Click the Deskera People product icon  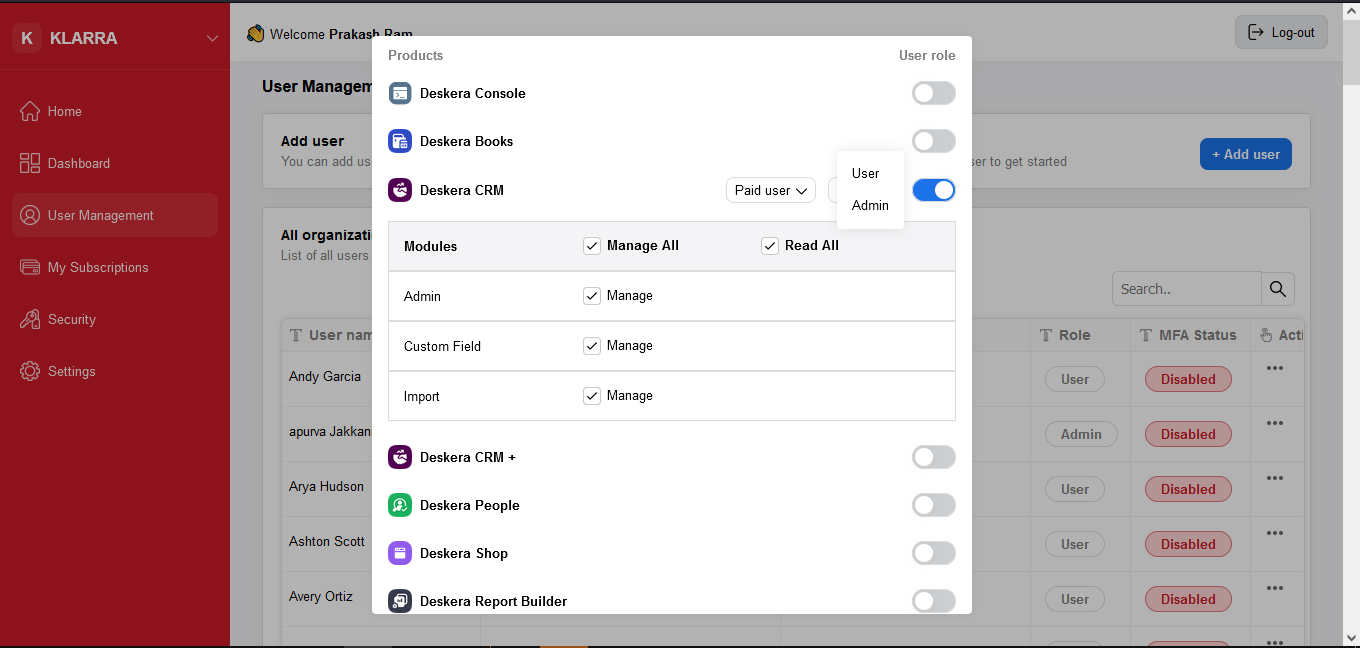point(400,505)
